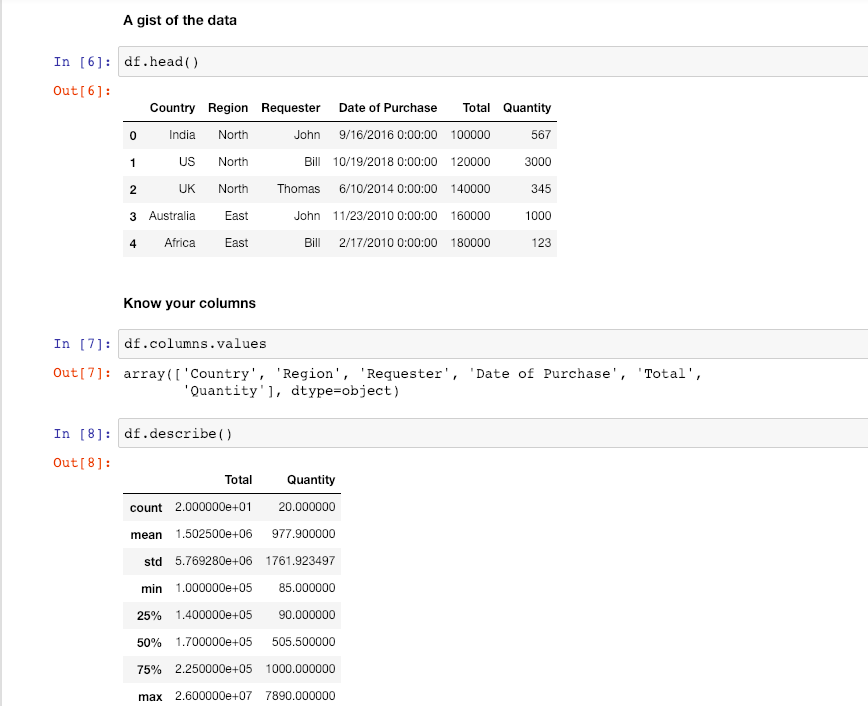Viewport: 868px width, 706px height.
Task: Click the Out[6] output prompt
Action: (x=82, y=92)
